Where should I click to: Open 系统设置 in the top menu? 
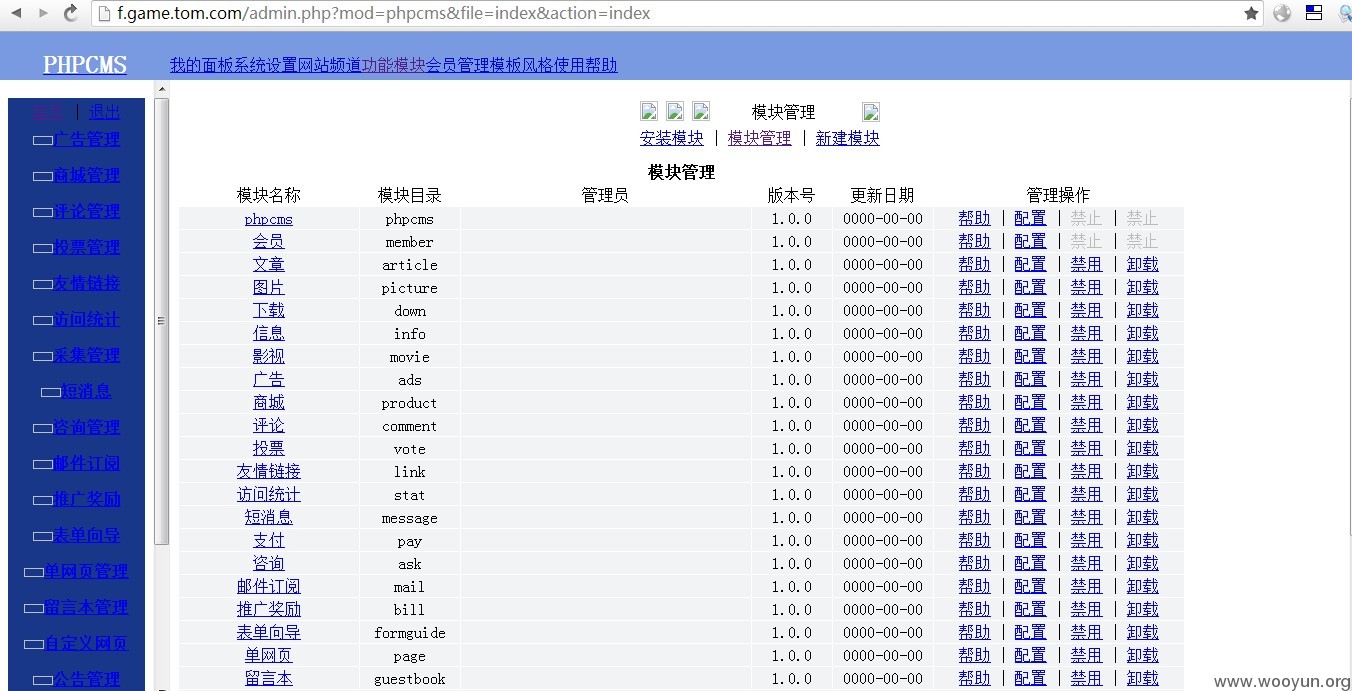[x=265, y=65]
